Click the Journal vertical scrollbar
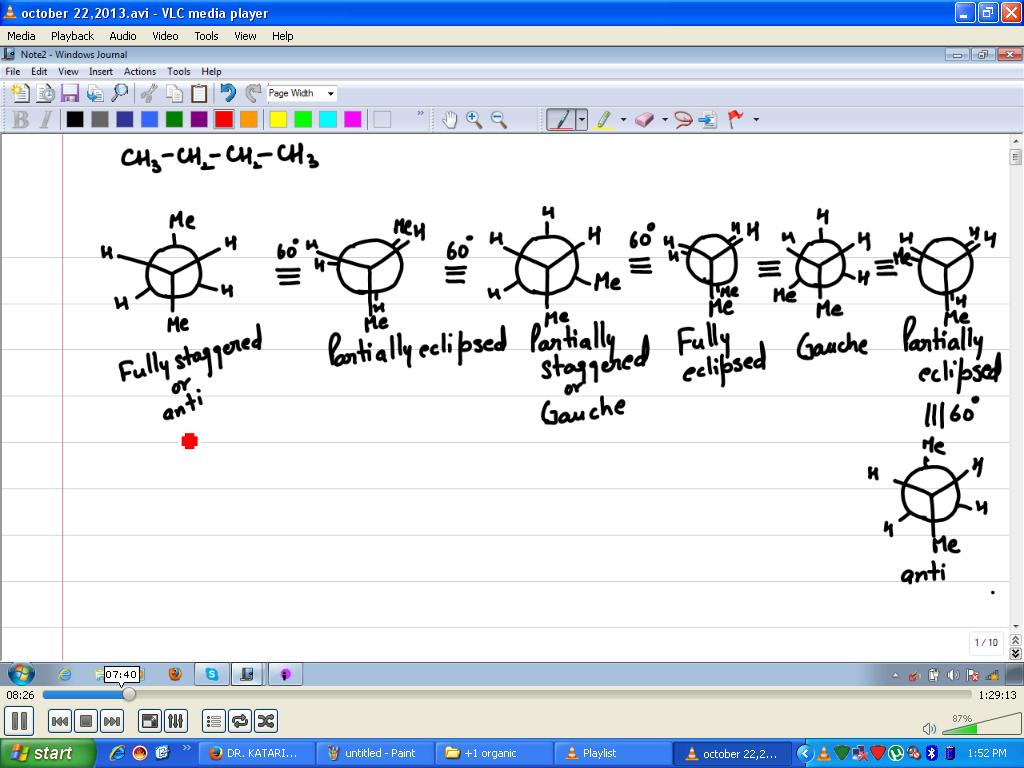This screenshot has height=768, width=1024. pyautogui.click(x=1015, y=383)
